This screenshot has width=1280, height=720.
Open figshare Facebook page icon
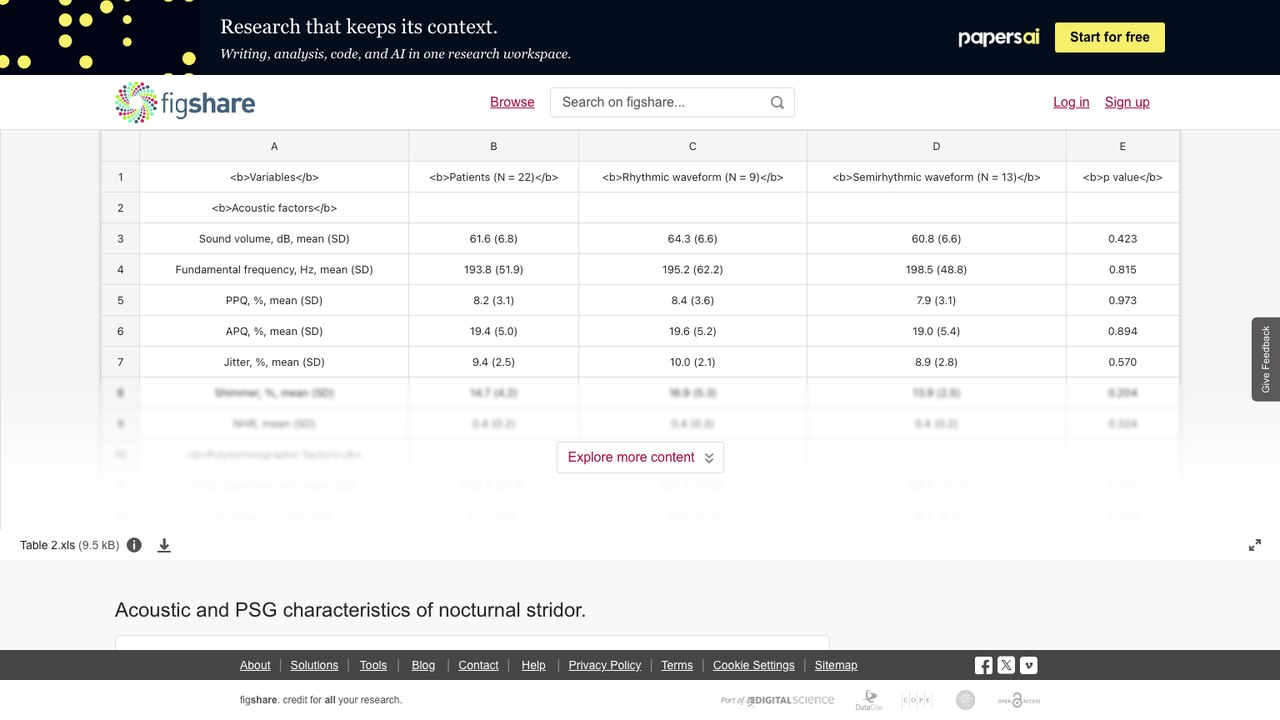click(x=984, y=665)
